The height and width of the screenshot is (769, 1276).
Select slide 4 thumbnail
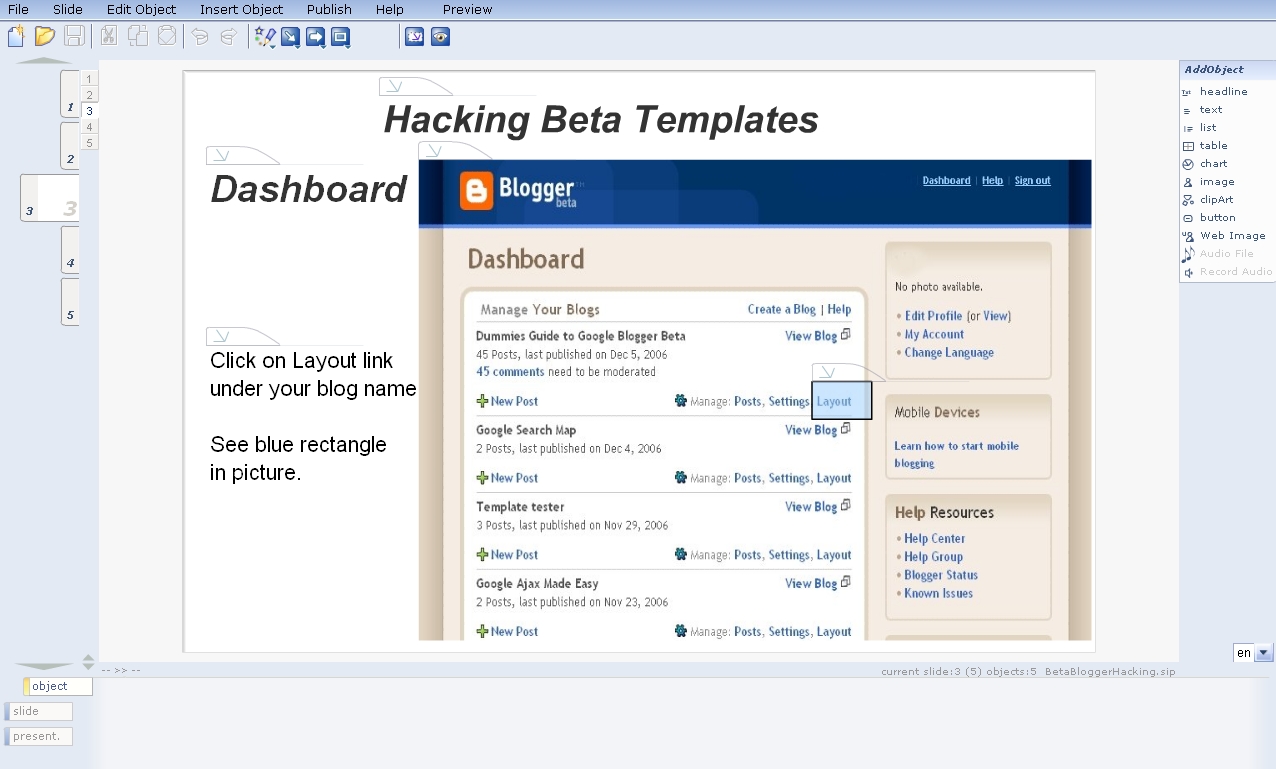pyautogui.click(x=69, y=250)
